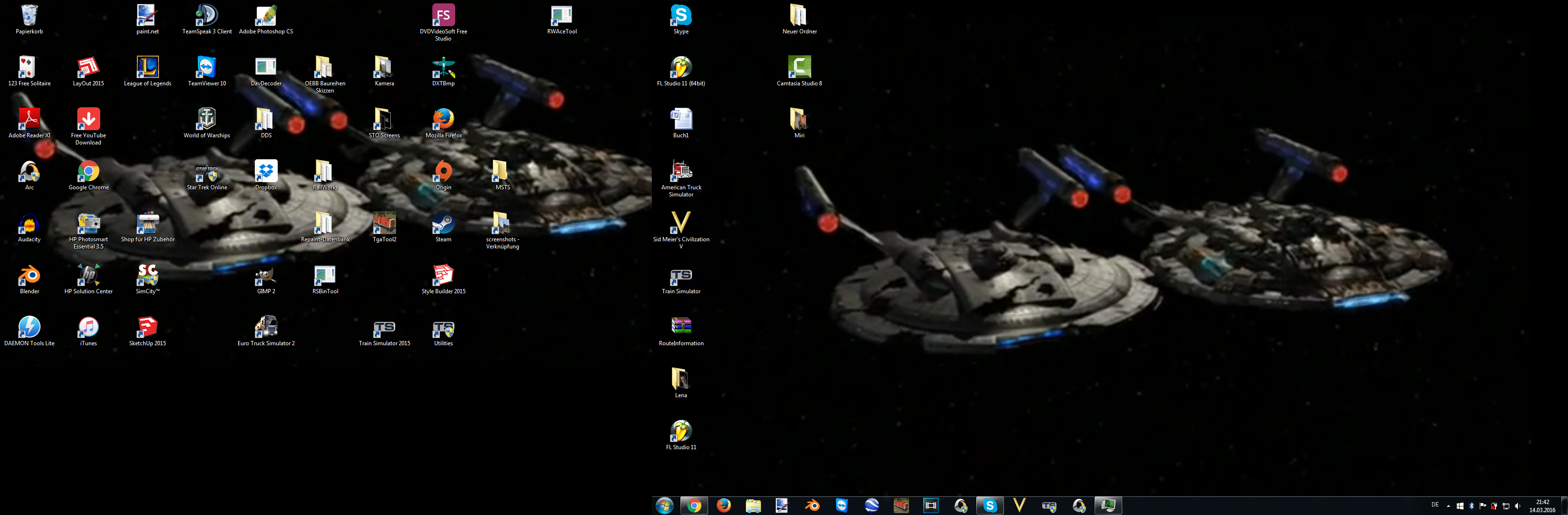
Task: Open the Lena folder
Action: pos(680,383)
